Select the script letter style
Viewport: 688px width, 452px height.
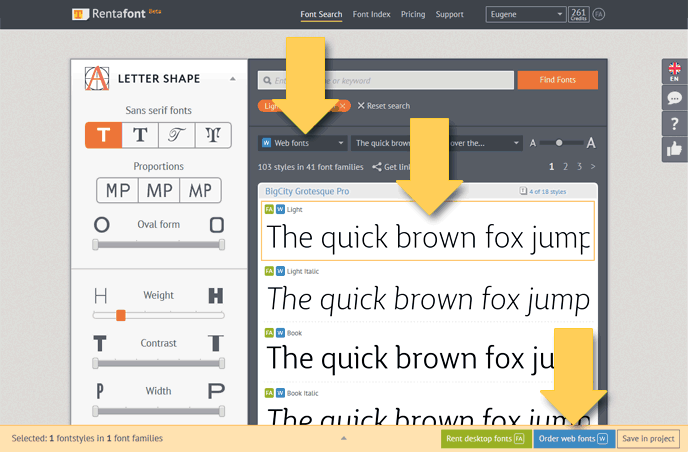pyautogui.click(x=176, y=135)
